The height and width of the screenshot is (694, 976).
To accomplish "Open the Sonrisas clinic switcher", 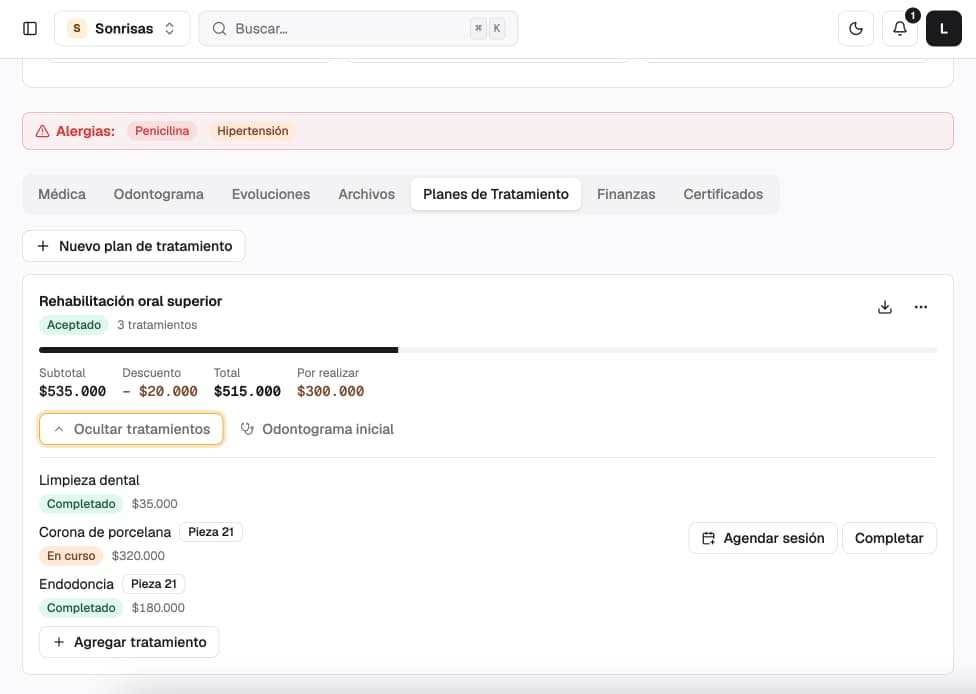I will 122,29.
